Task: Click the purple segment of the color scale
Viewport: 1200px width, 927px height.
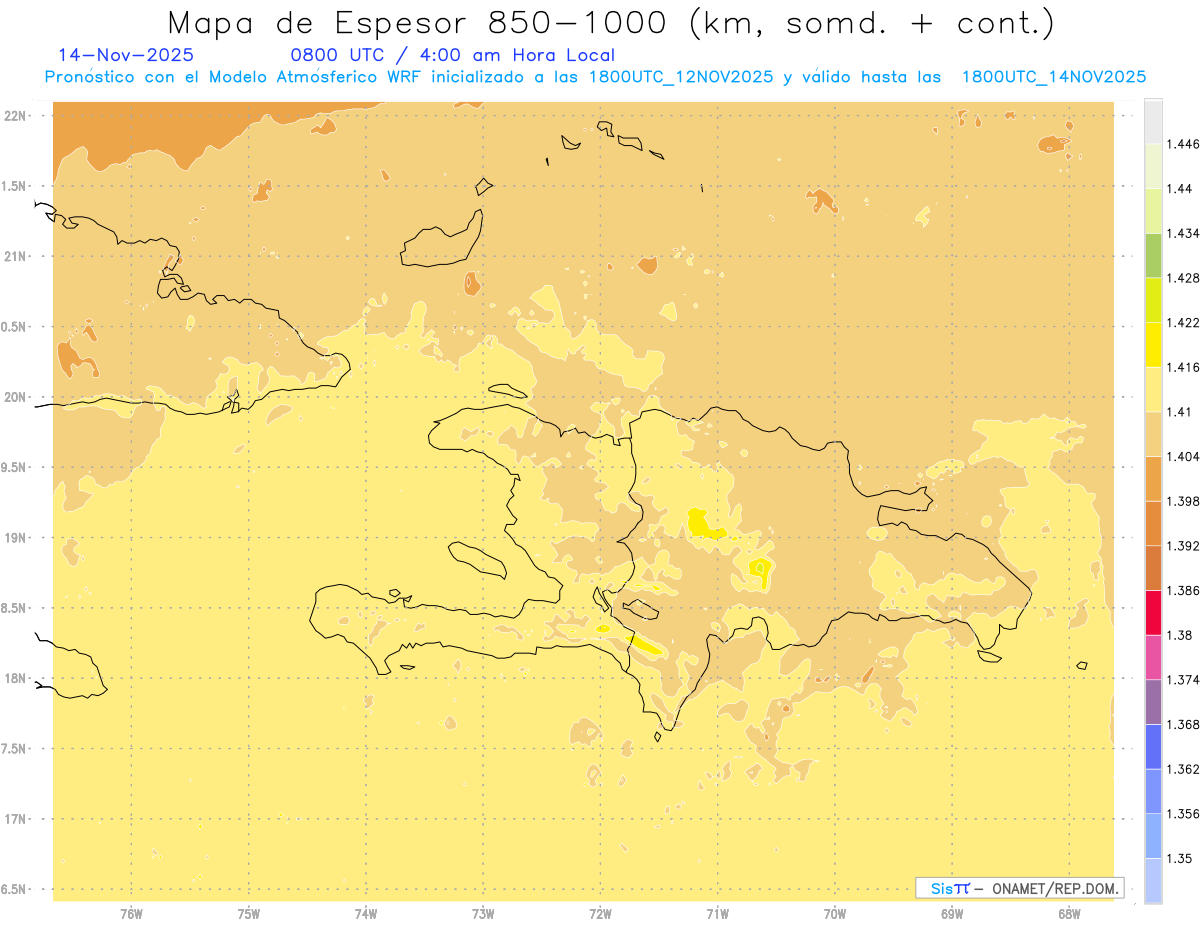Action: (x=1153, y=702)
